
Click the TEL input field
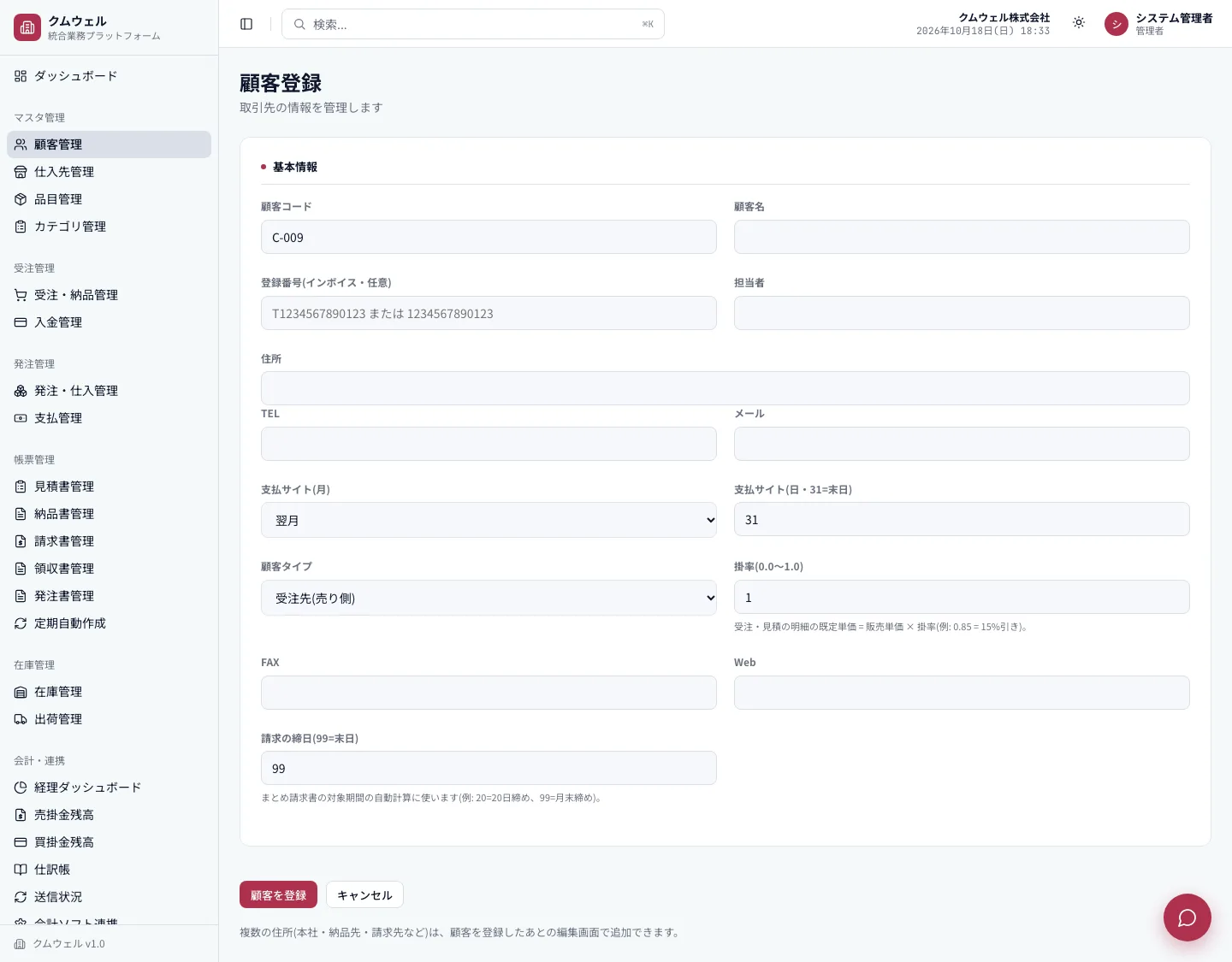click(489, 444)
